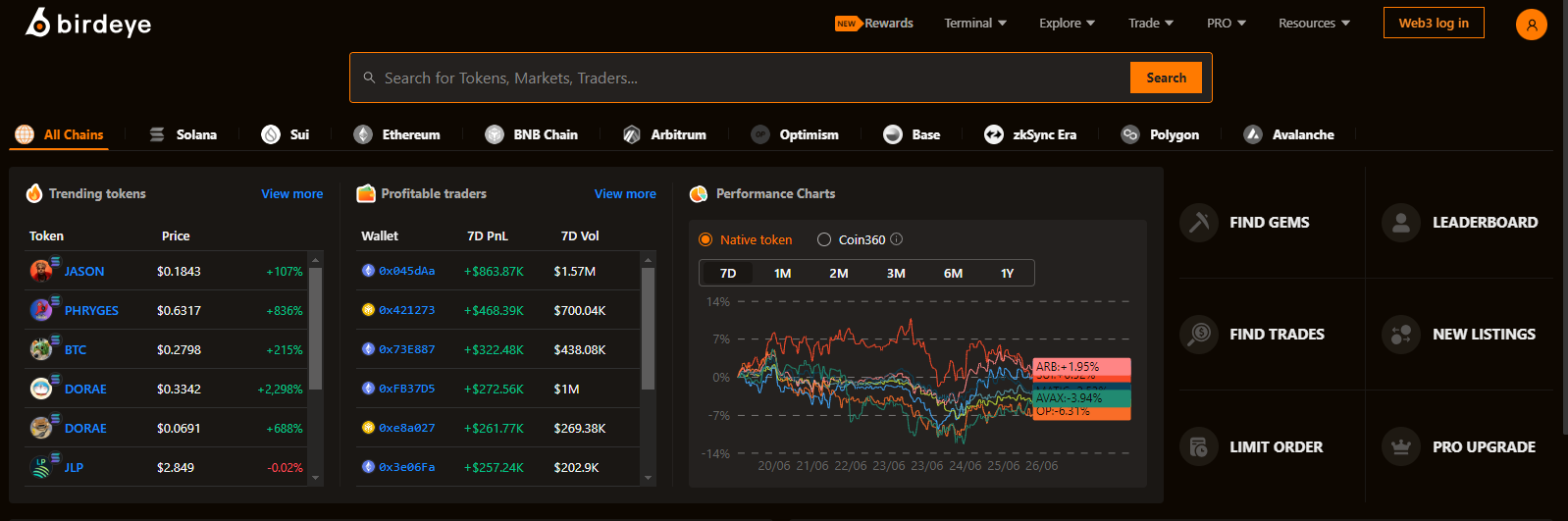Viewport: 1568px width, 521px height.
Task: Click the Find Trades magnifier icon
Action: pyautogui.click(x=1198, y=335)
